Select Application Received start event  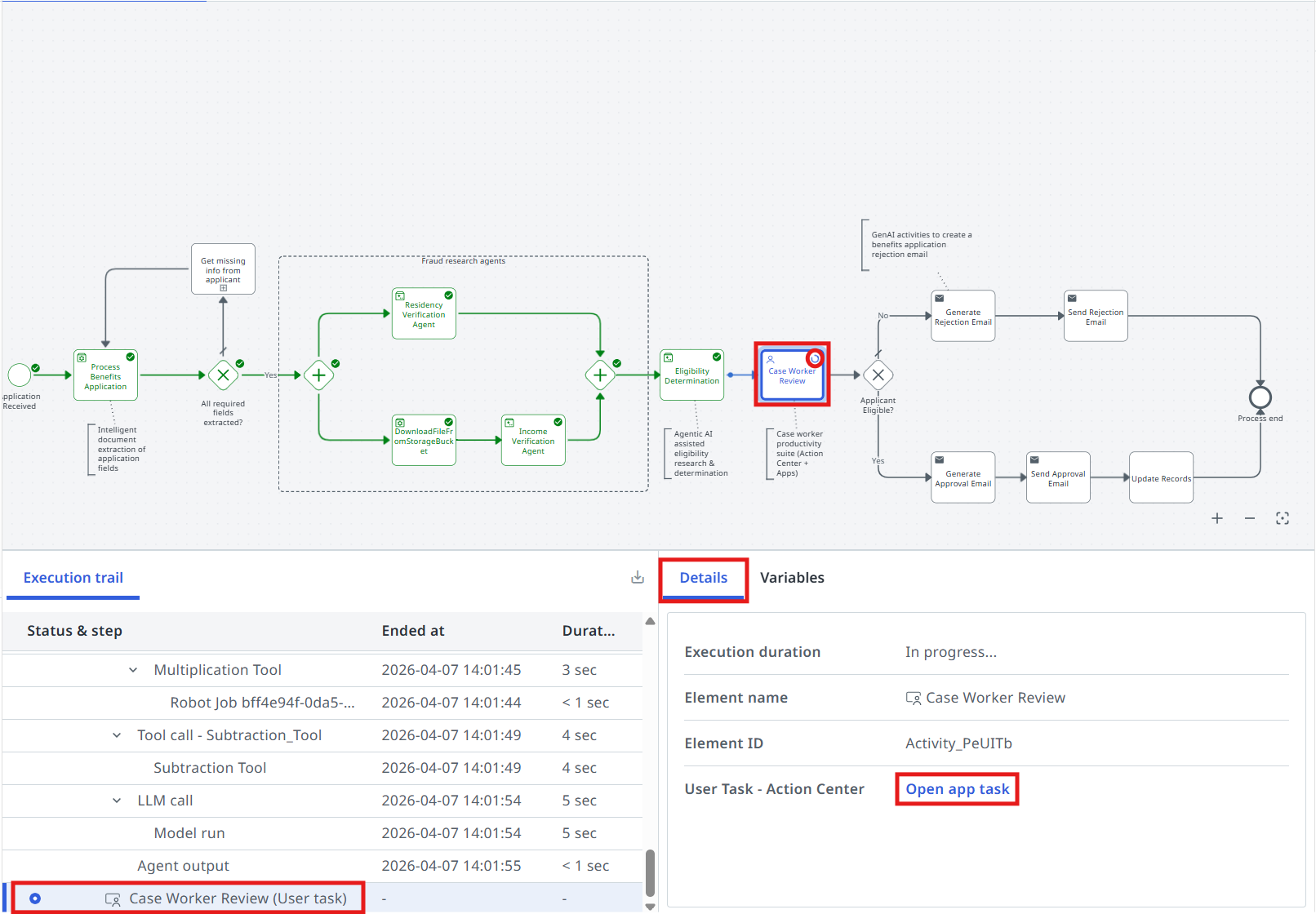coord(20,375)
